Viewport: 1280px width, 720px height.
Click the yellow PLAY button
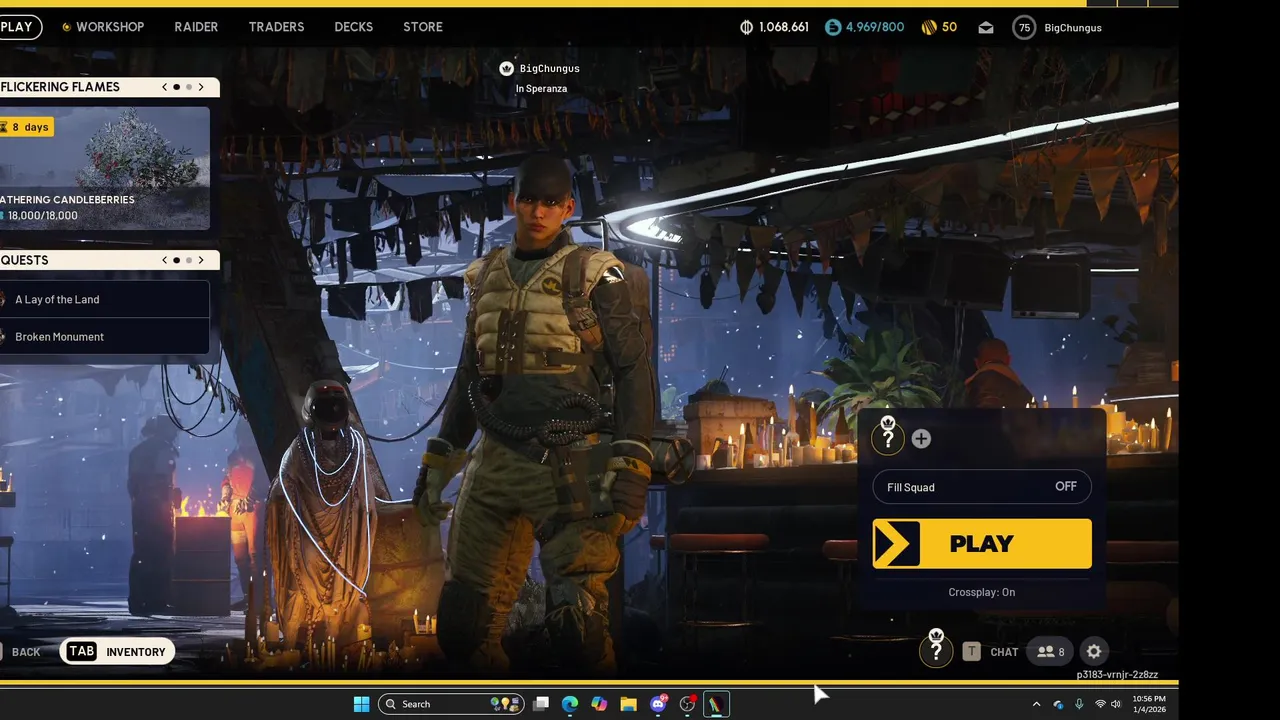[x=982, y=543]
